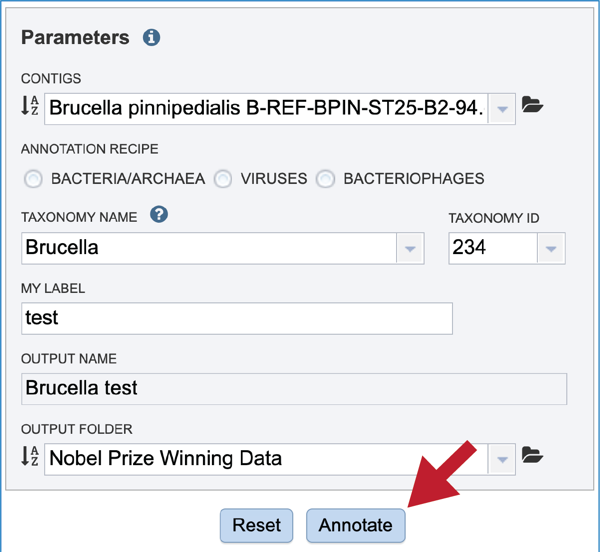Viewport: 600px width, 552px height.
Task: Open the folder browser for Output Folder
Action: (x=532, y=455)
